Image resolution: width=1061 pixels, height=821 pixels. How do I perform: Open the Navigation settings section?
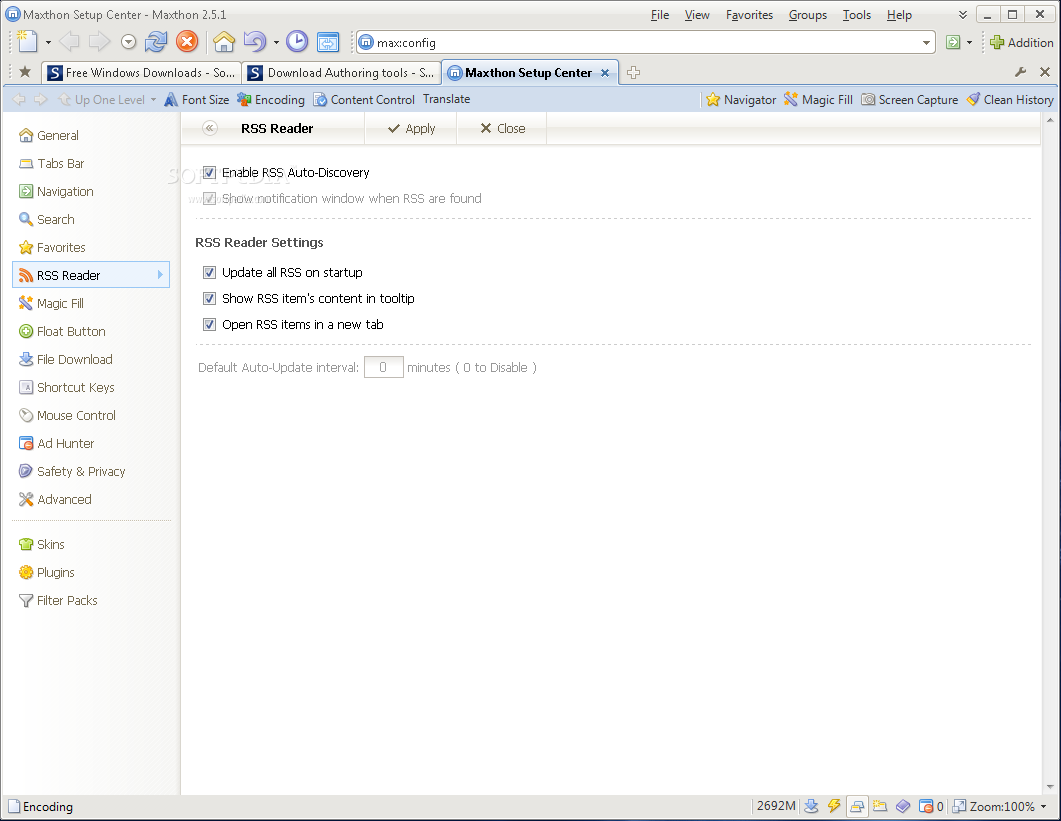point(91,192)
